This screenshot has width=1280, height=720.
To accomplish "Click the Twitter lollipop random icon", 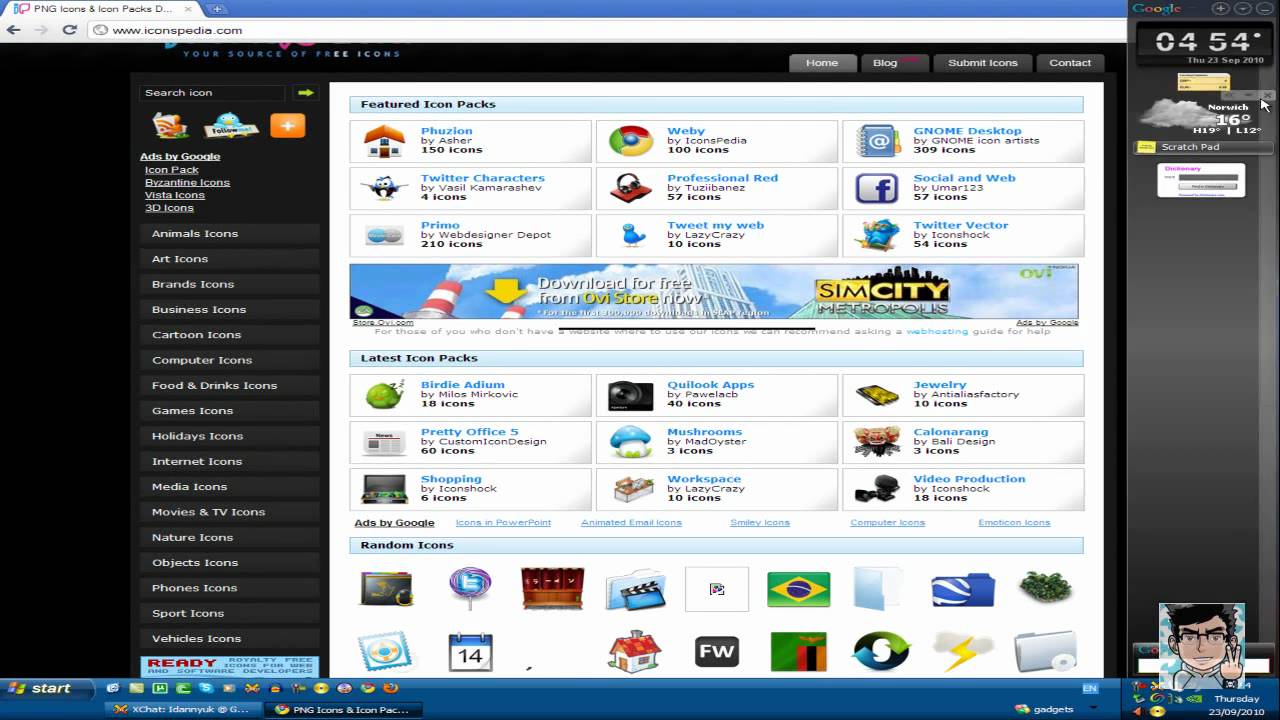I will (x=470, y=589).
